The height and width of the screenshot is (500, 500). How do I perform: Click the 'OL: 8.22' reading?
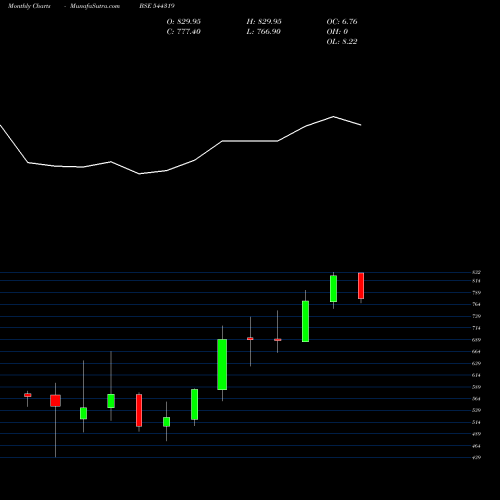pos(342,42)
